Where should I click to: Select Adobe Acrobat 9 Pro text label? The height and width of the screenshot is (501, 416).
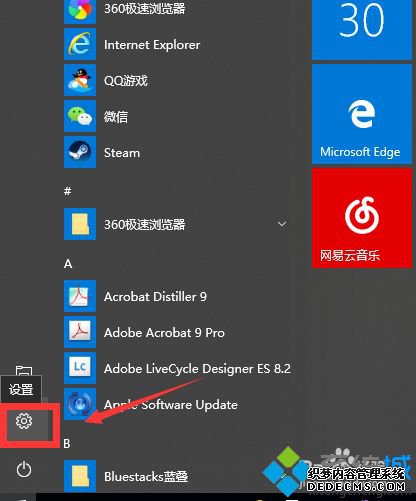pos(164,333)
